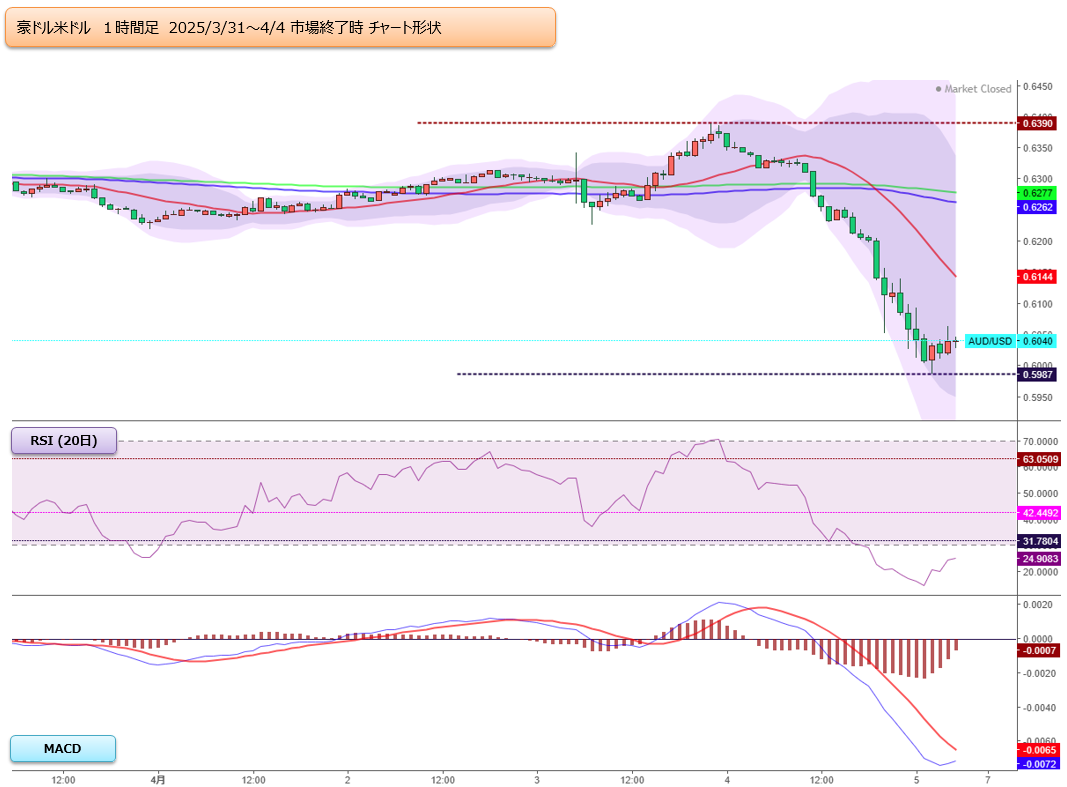Click the red dotted 0.6390 resistance line
The image size is (1067, 787).
point(600,123)
